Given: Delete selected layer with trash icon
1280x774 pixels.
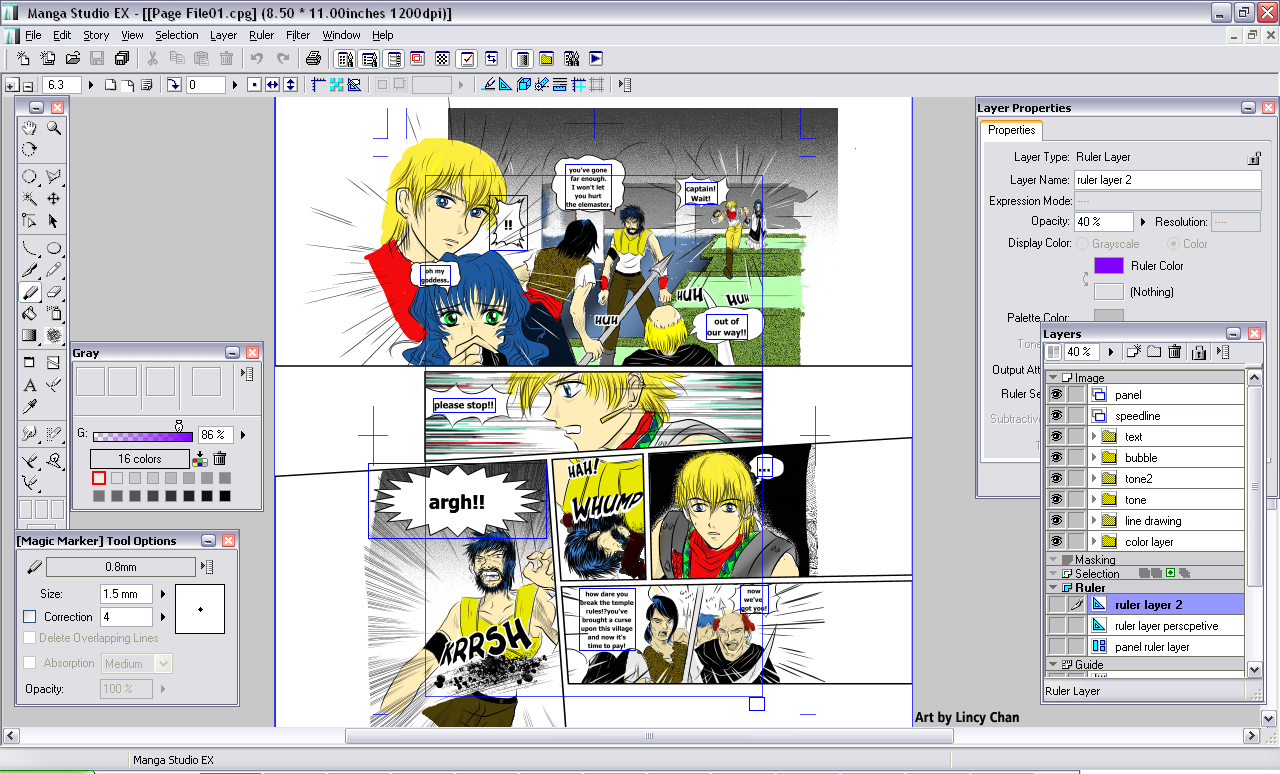Looking at the screenshot, I should point(1175,352).
